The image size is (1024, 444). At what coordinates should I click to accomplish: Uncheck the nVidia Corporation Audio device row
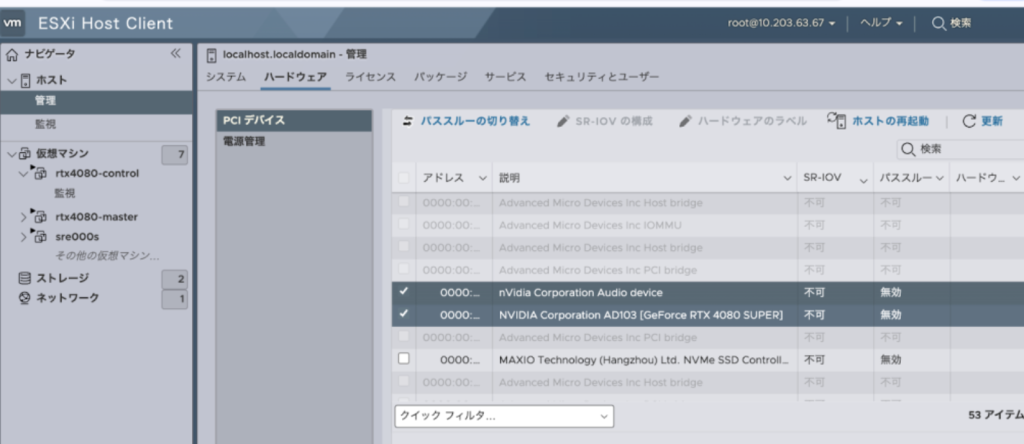[x=404, y=292]
